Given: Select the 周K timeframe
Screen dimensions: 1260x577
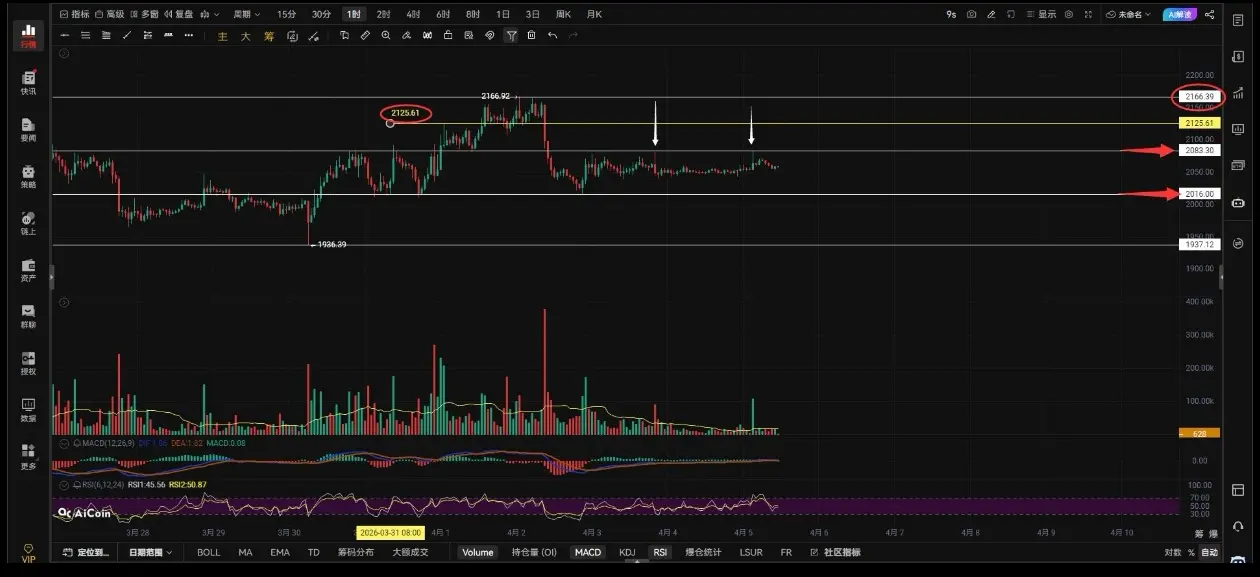Looking at the screenshot, I should (x=563, y=14).
